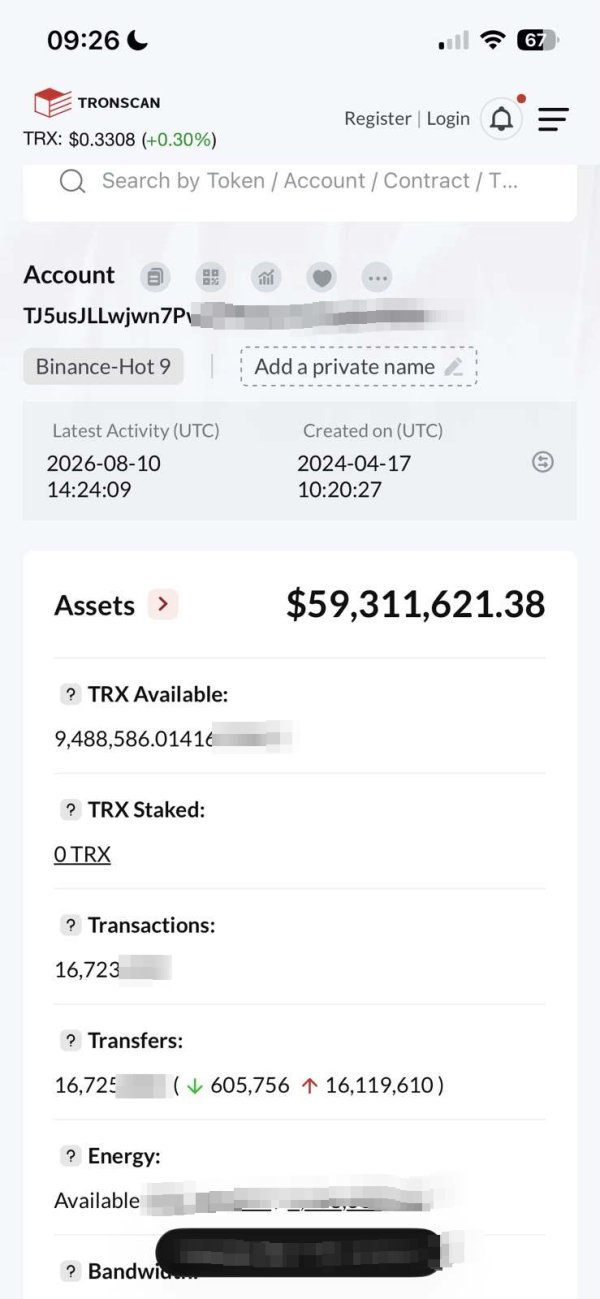Focus the token/account search field
The width and height of the screenshot is (600, 1299).
pos(300,181)
